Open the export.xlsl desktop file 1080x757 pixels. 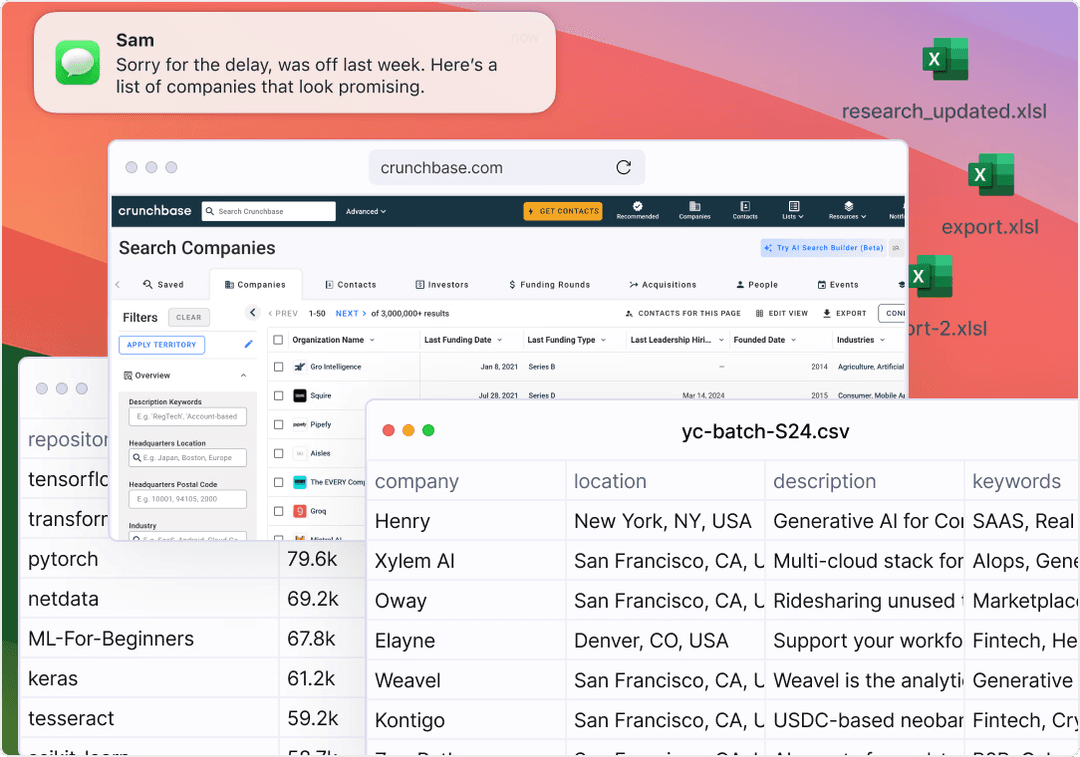pos(991,175)
